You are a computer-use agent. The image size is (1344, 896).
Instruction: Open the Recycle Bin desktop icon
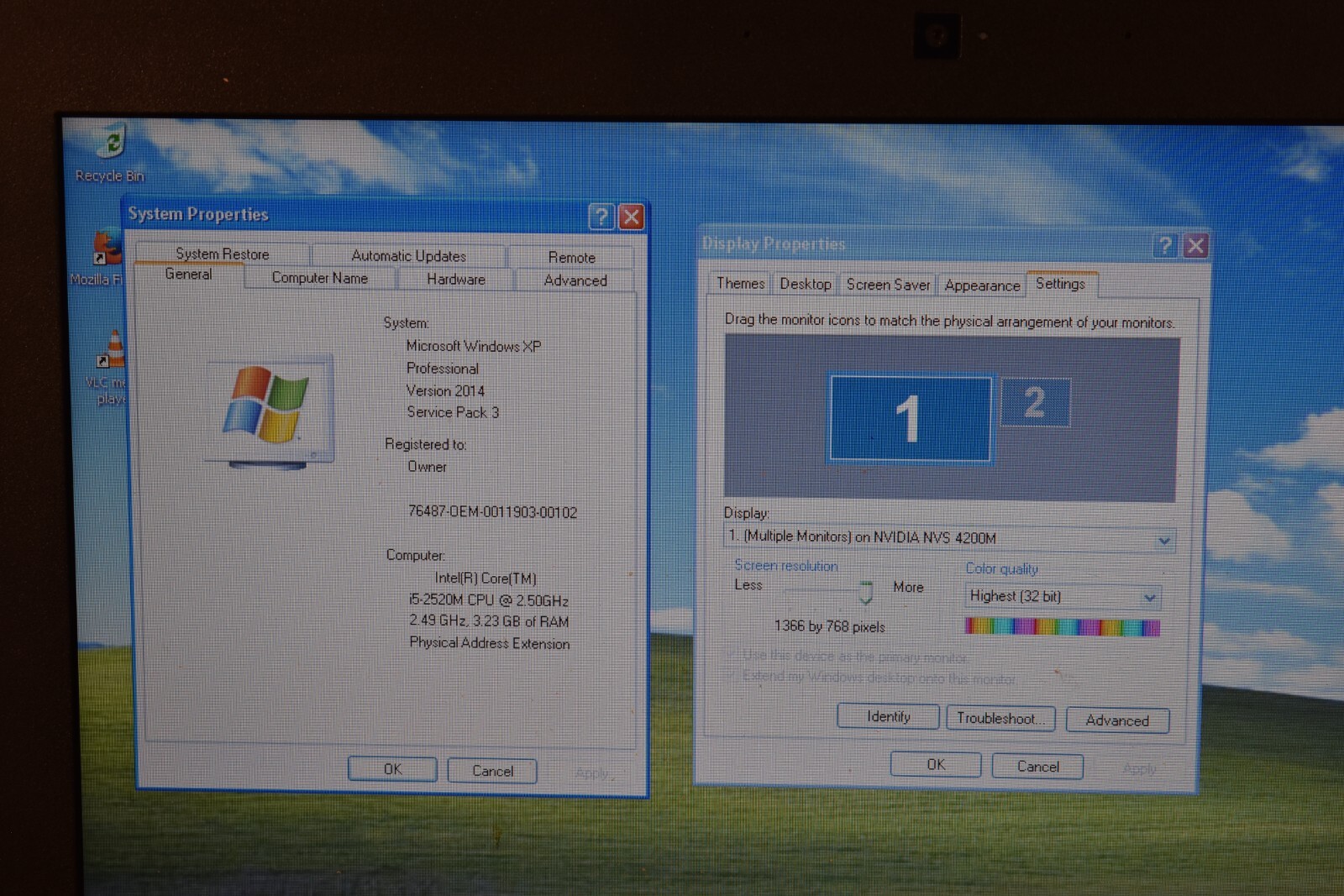[x=111, y=153]
